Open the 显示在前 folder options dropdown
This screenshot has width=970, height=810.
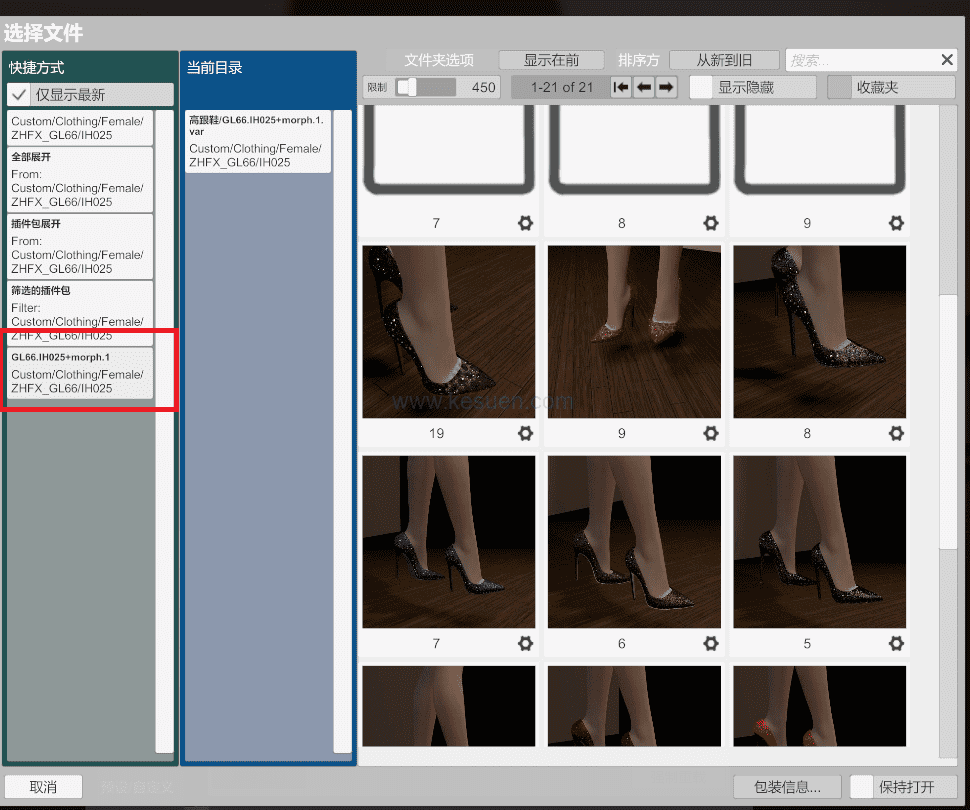552,60
